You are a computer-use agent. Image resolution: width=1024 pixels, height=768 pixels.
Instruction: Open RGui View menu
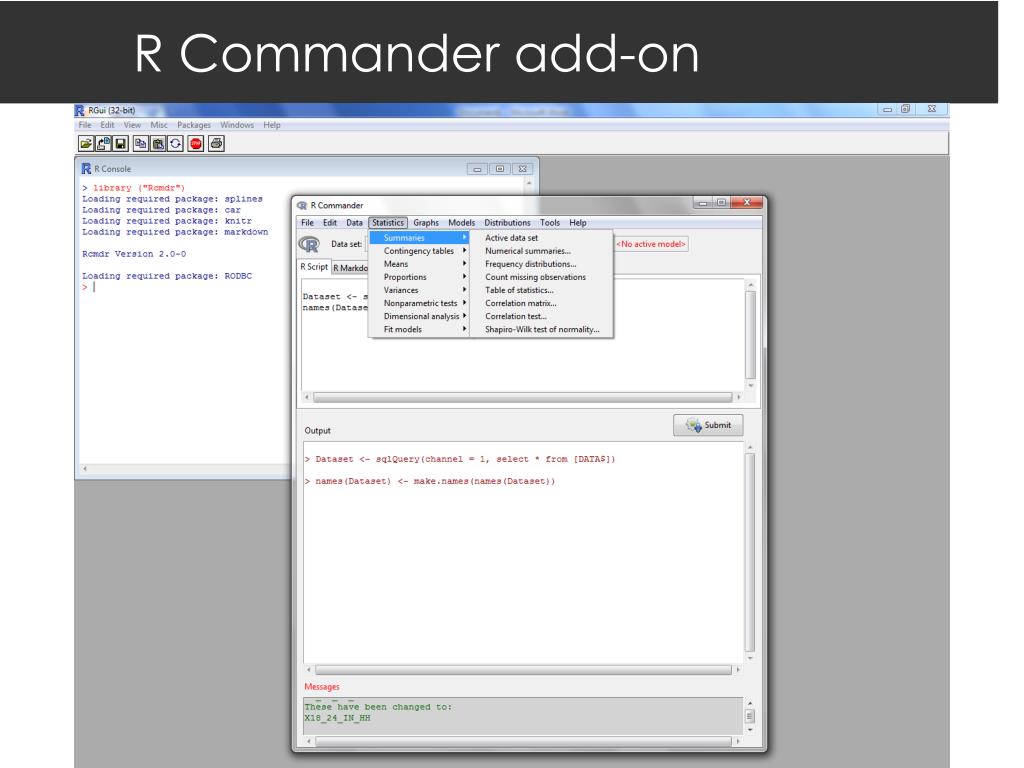tap(132, 125)
